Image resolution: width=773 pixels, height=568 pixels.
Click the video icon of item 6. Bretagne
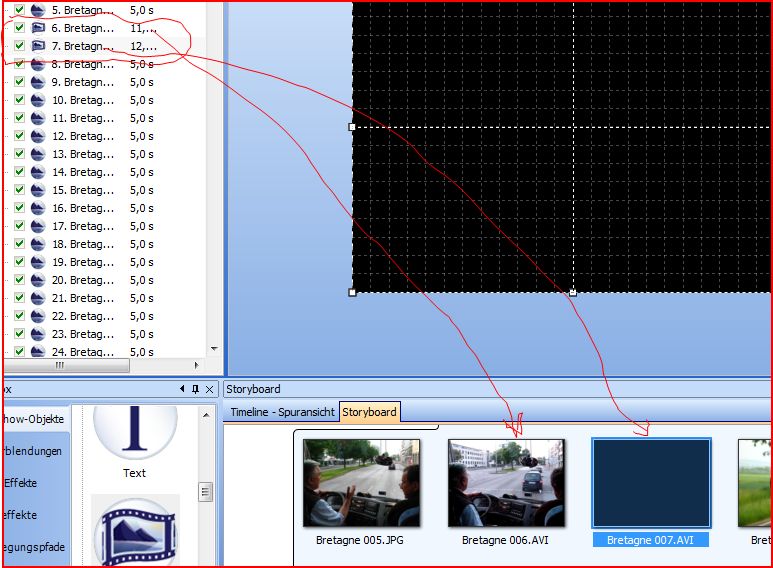point(38,28)
